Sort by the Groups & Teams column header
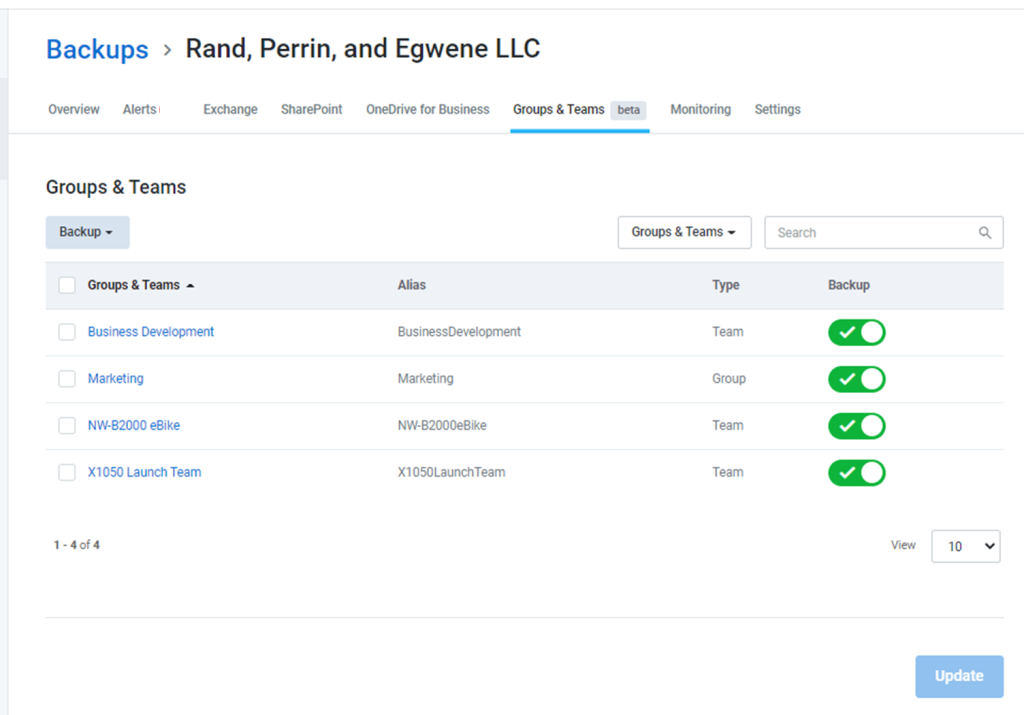This screenshot has height=715, width=1024. tap(133, 285)
